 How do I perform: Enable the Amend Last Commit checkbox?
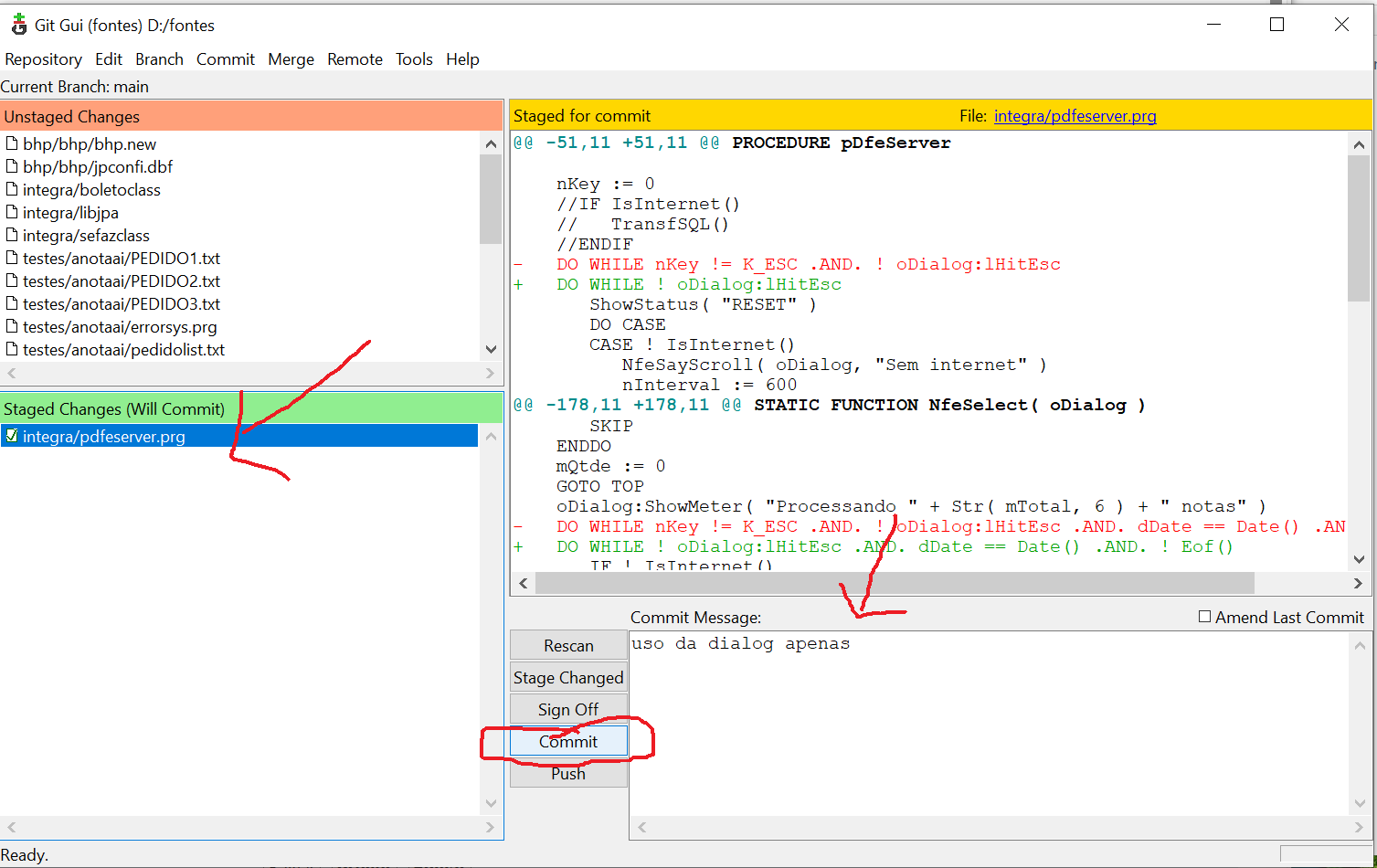click(x=1204, y=617)
